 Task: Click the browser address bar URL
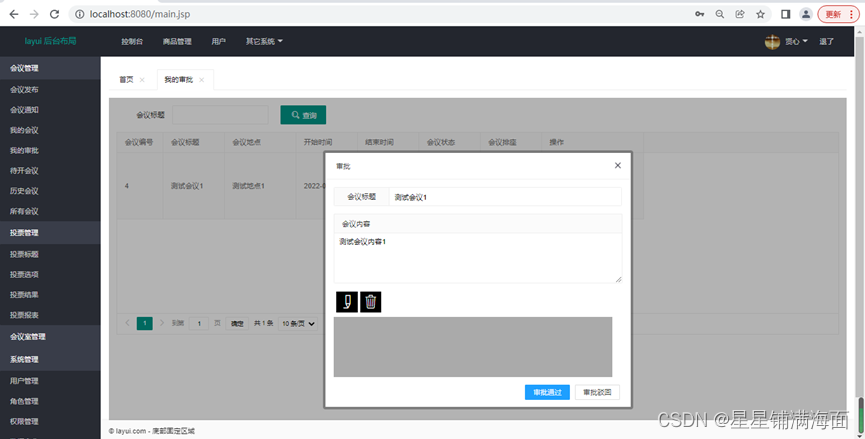click(140, 14)
